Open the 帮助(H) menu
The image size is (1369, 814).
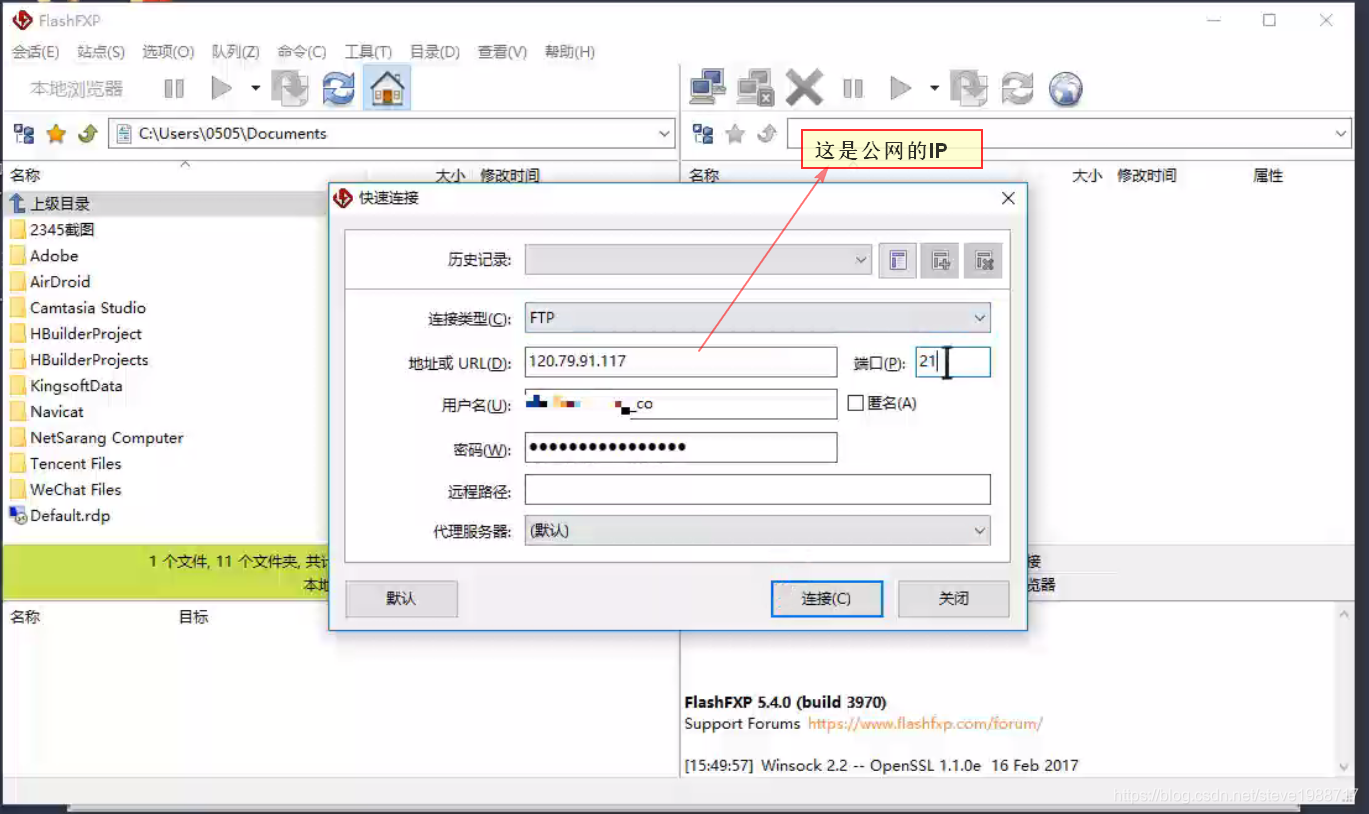tap(570, 52)
